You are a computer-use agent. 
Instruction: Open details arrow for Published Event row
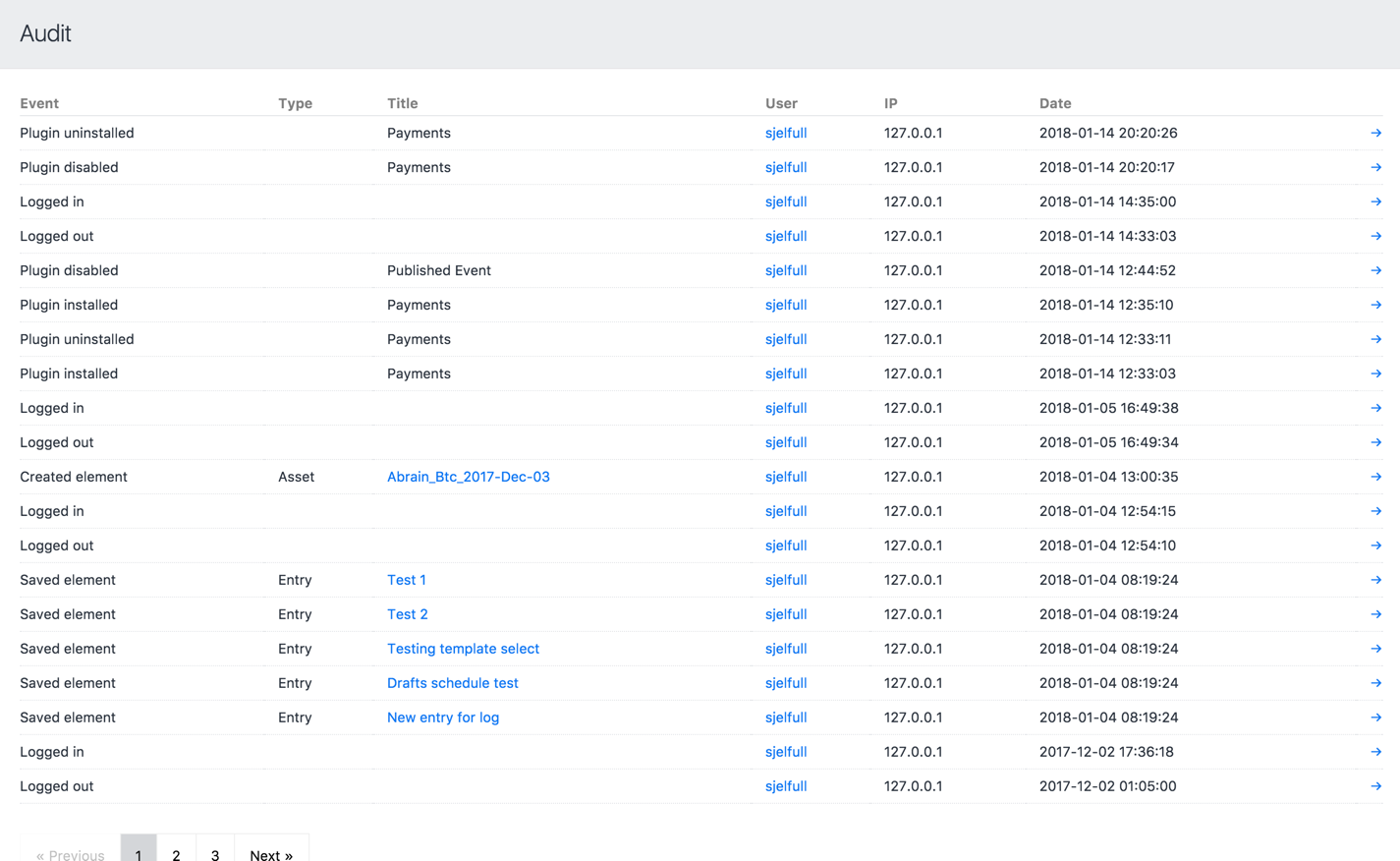pos(1375,270)
